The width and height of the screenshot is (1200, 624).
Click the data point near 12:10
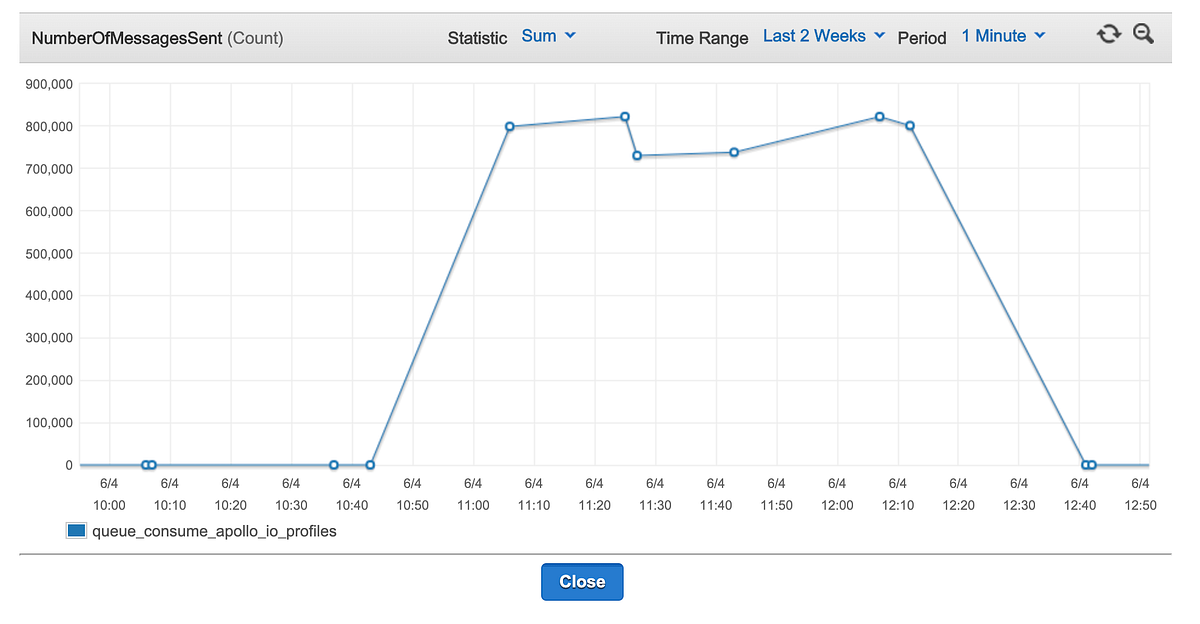tap(910, 126)
